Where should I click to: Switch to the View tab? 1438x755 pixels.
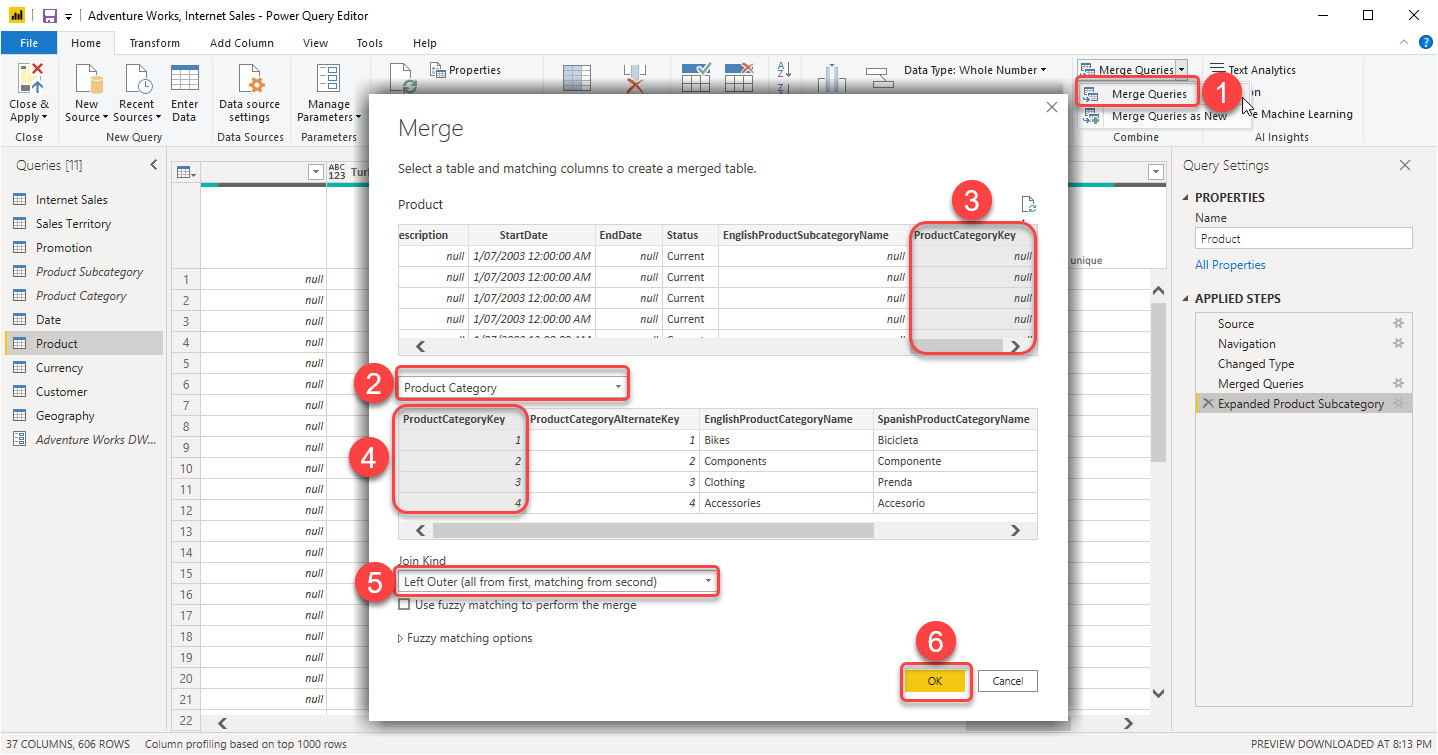(x=315, y=43)
